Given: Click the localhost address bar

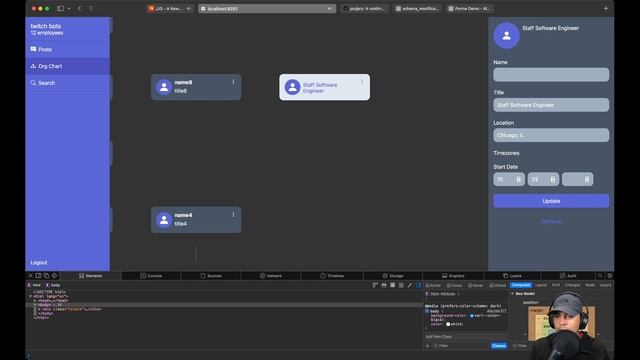Looking at the screenshot, I should [267, 9].
